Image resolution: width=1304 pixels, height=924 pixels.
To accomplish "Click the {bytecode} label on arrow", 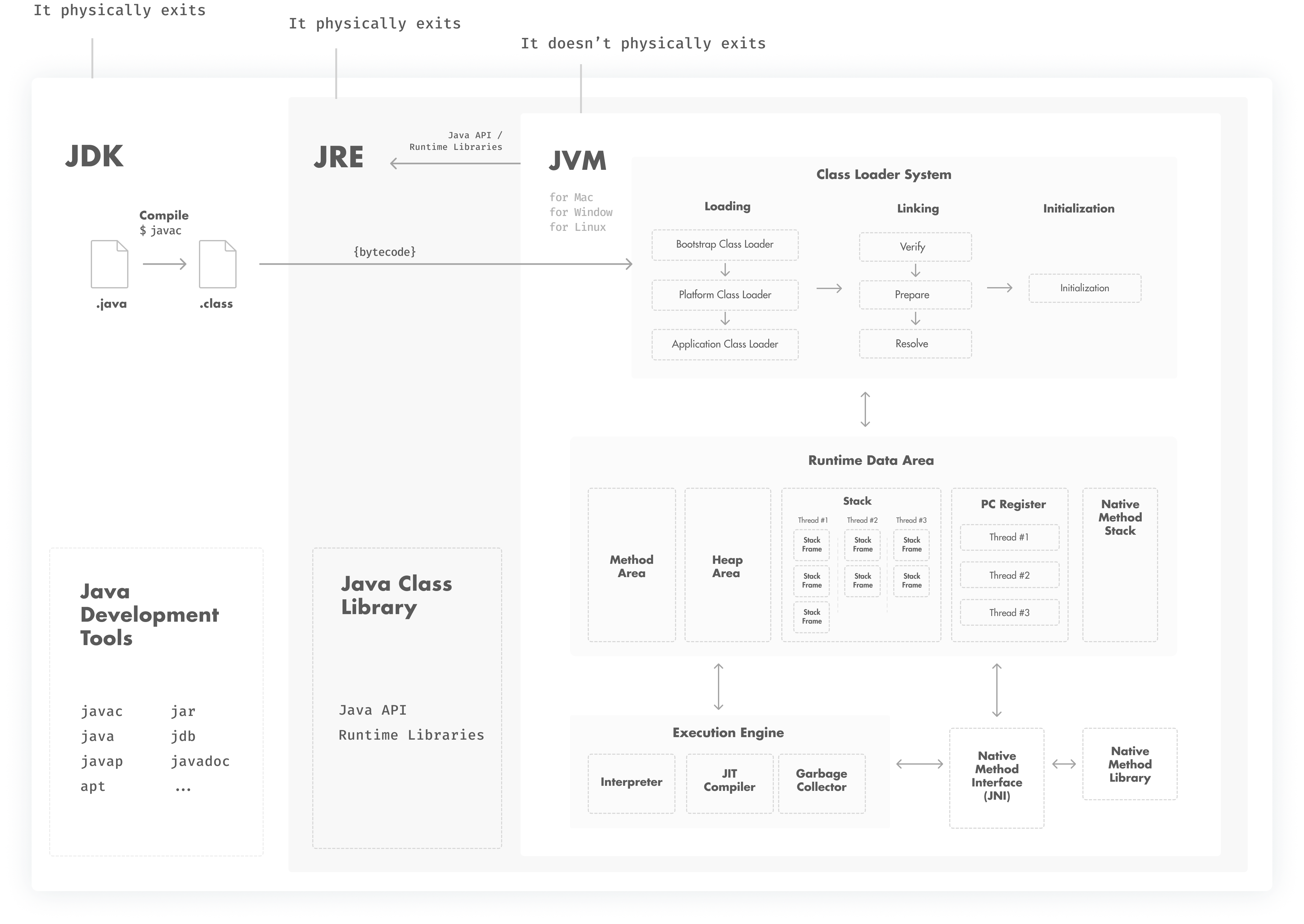I will 385,252.
